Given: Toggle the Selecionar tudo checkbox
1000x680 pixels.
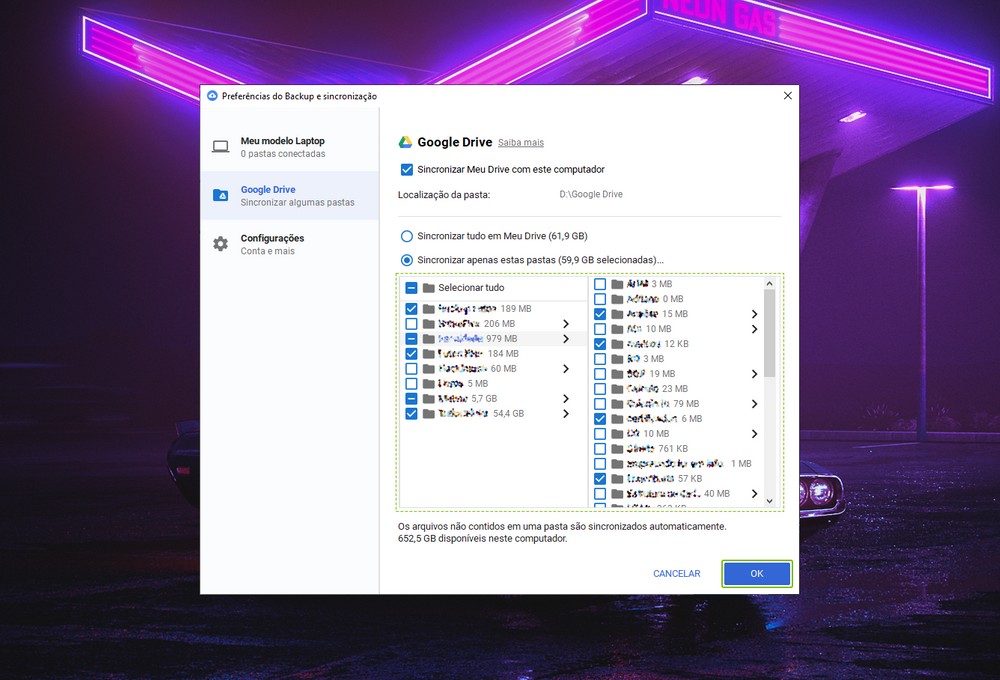Looking at the screenshot, I should [x=411, y=288].
